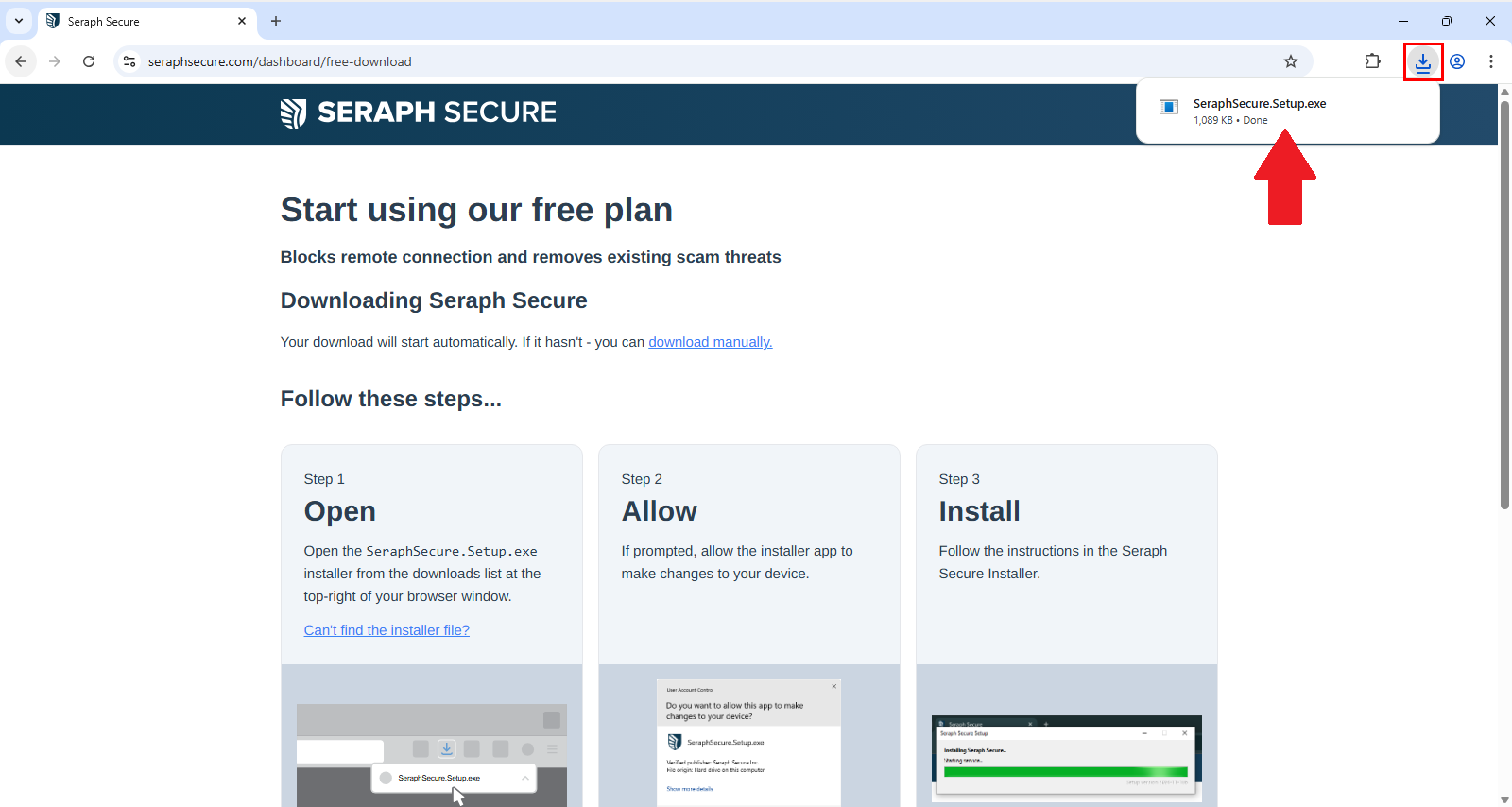This screenshot has width=1512, height=807.
Task: Open the Chrome three-dot menu
Action: [1491, 61]
